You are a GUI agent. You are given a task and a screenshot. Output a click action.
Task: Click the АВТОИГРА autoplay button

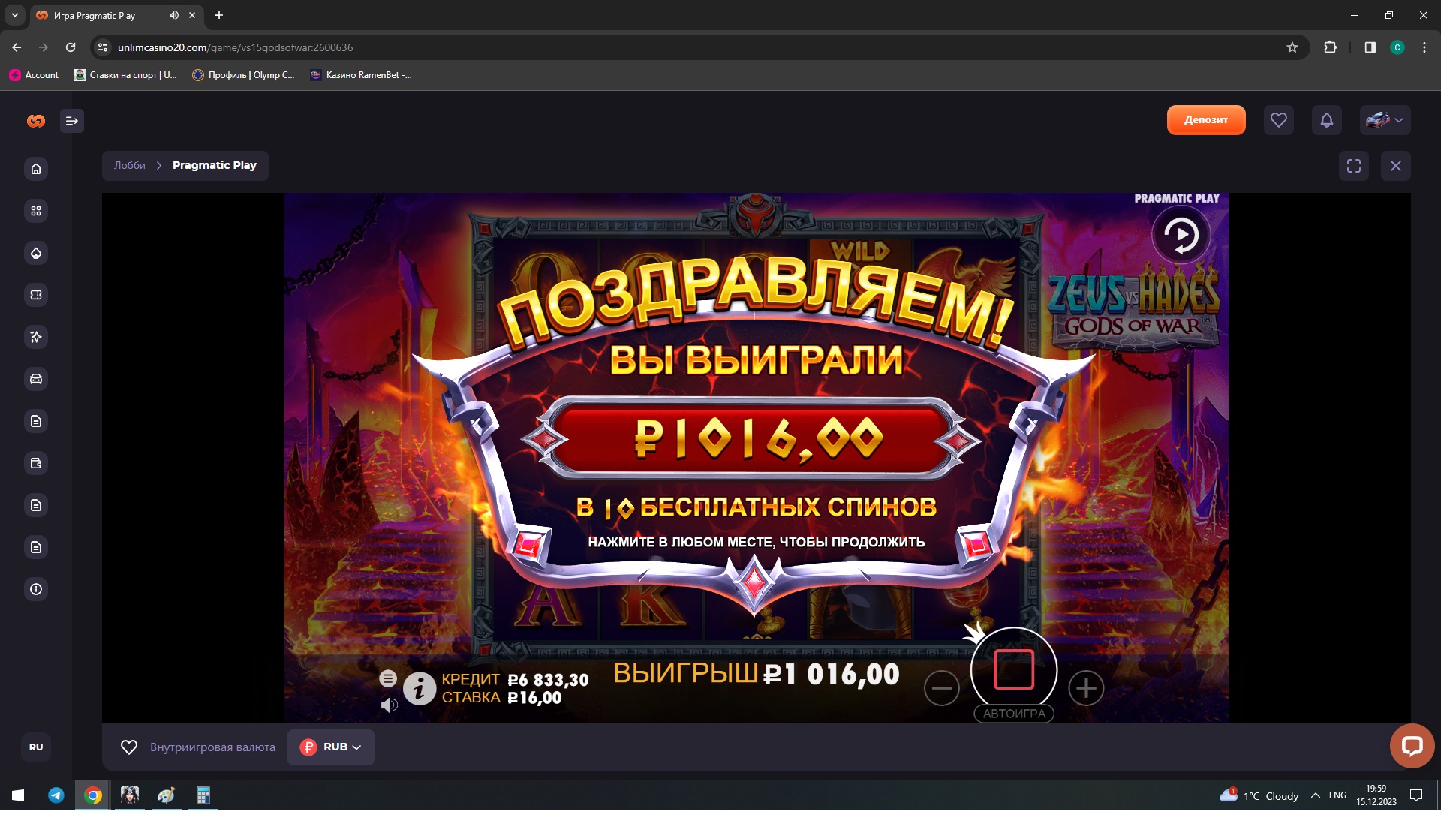pyautogui.click(x=1014, y=714)
